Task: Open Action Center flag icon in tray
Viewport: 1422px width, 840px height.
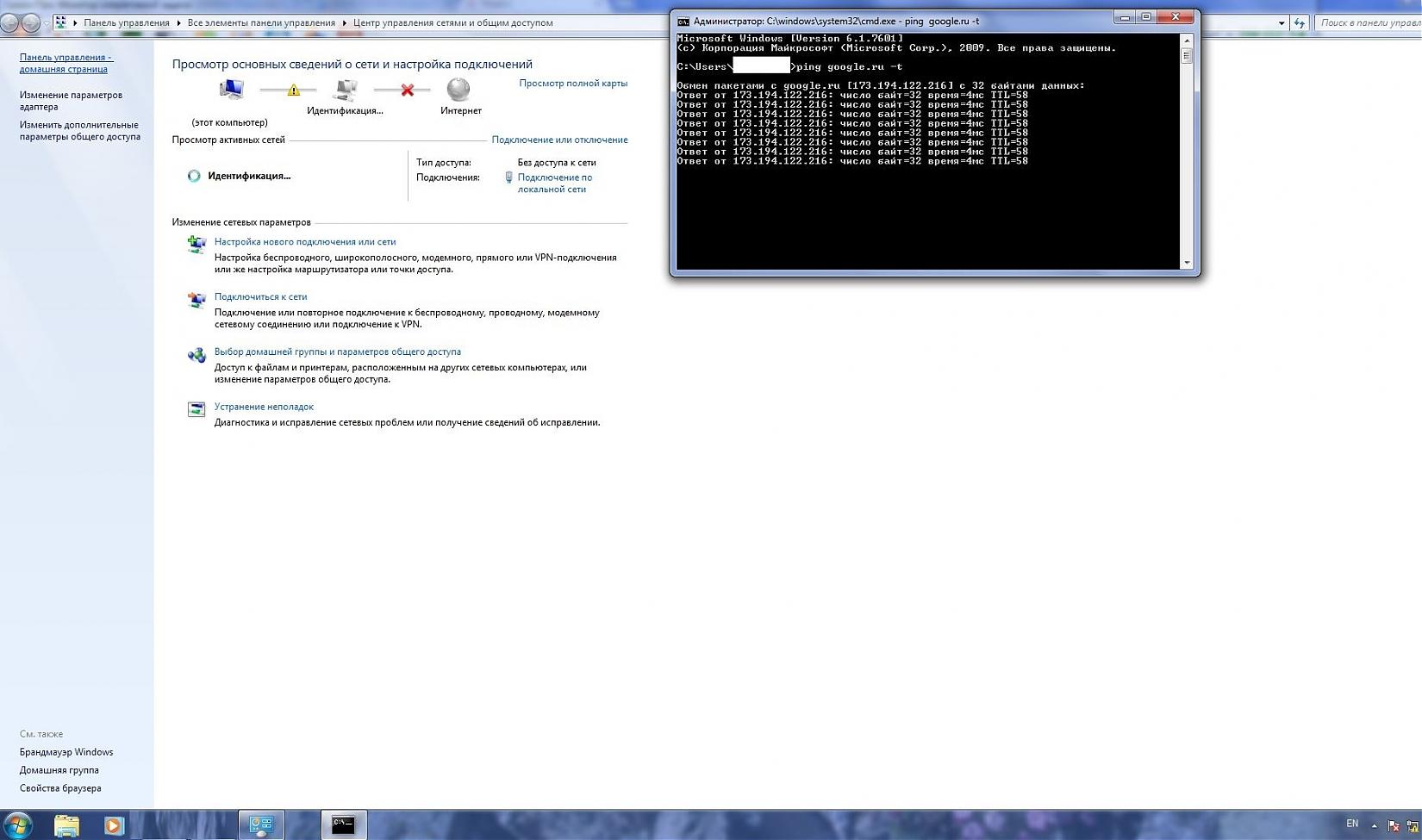Action: coord(1394,825)
